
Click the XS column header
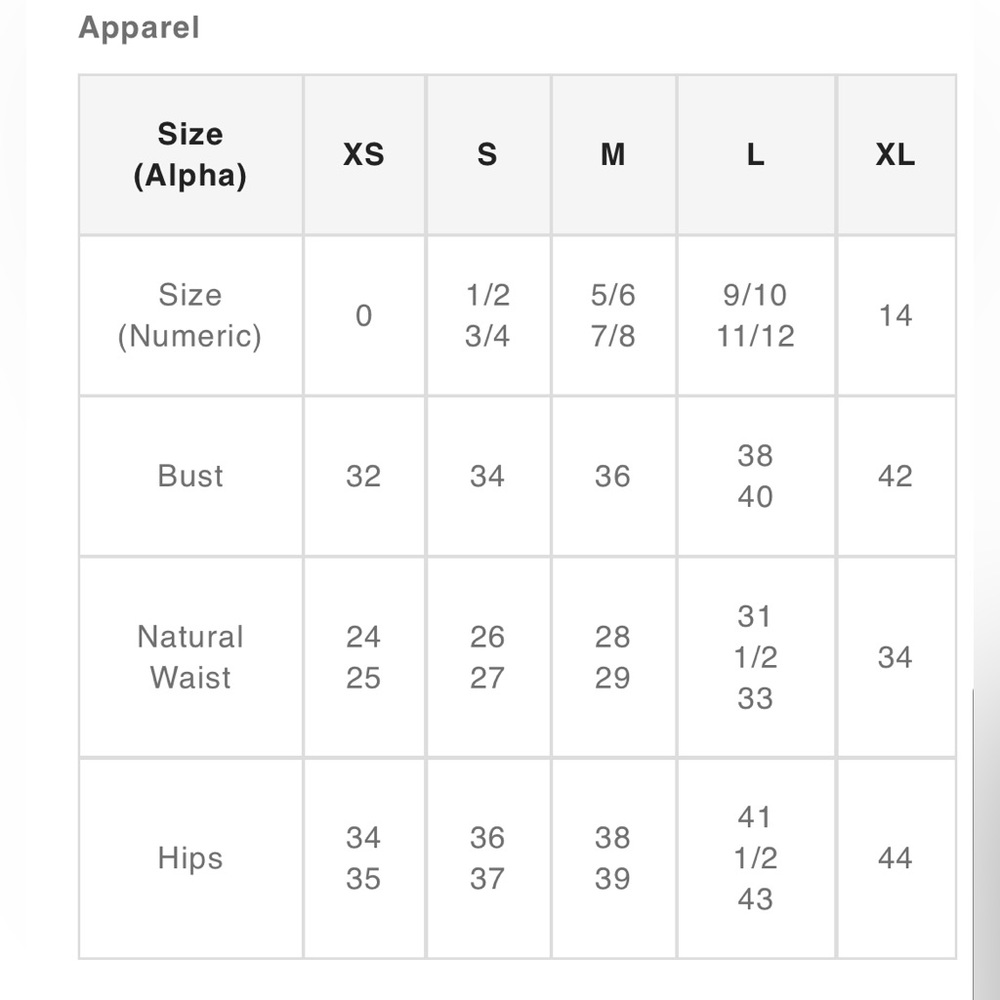click(363, 155)
